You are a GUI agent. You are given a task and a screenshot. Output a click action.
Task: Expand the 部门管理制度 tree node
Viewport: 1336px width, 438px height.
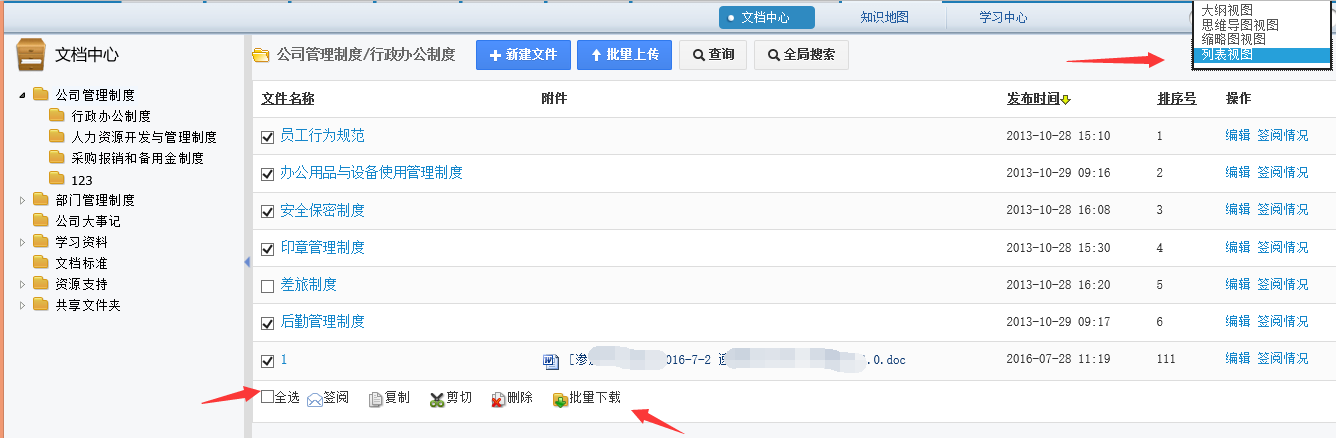click(x=23, y=200)
